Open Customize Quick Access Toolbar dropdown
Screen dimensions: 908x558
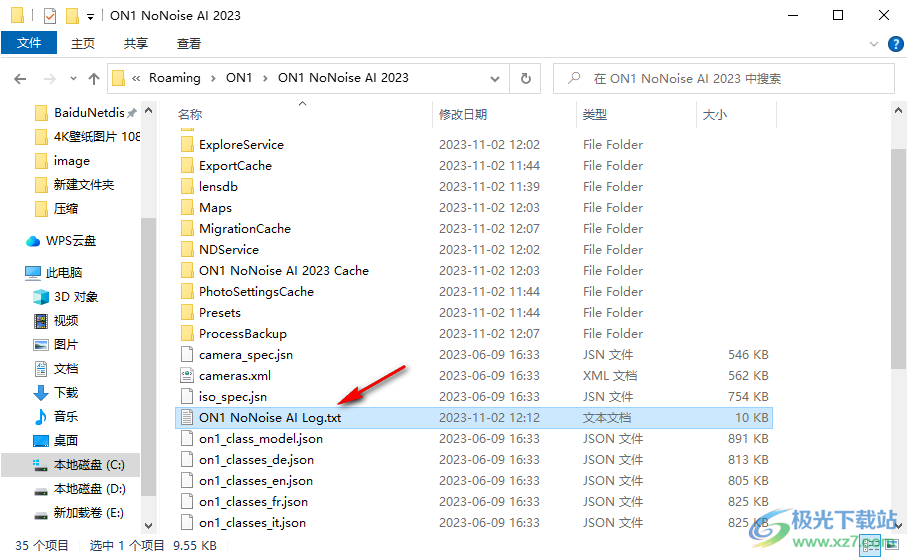pos(90,16)
